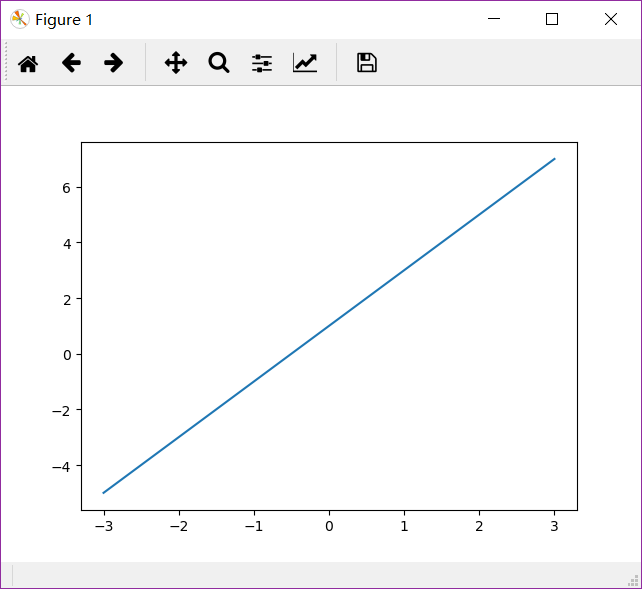This screenshot has height=589, width=642.
Task: Click the y-axis tick label 4
Action: (x=67, y=244)
